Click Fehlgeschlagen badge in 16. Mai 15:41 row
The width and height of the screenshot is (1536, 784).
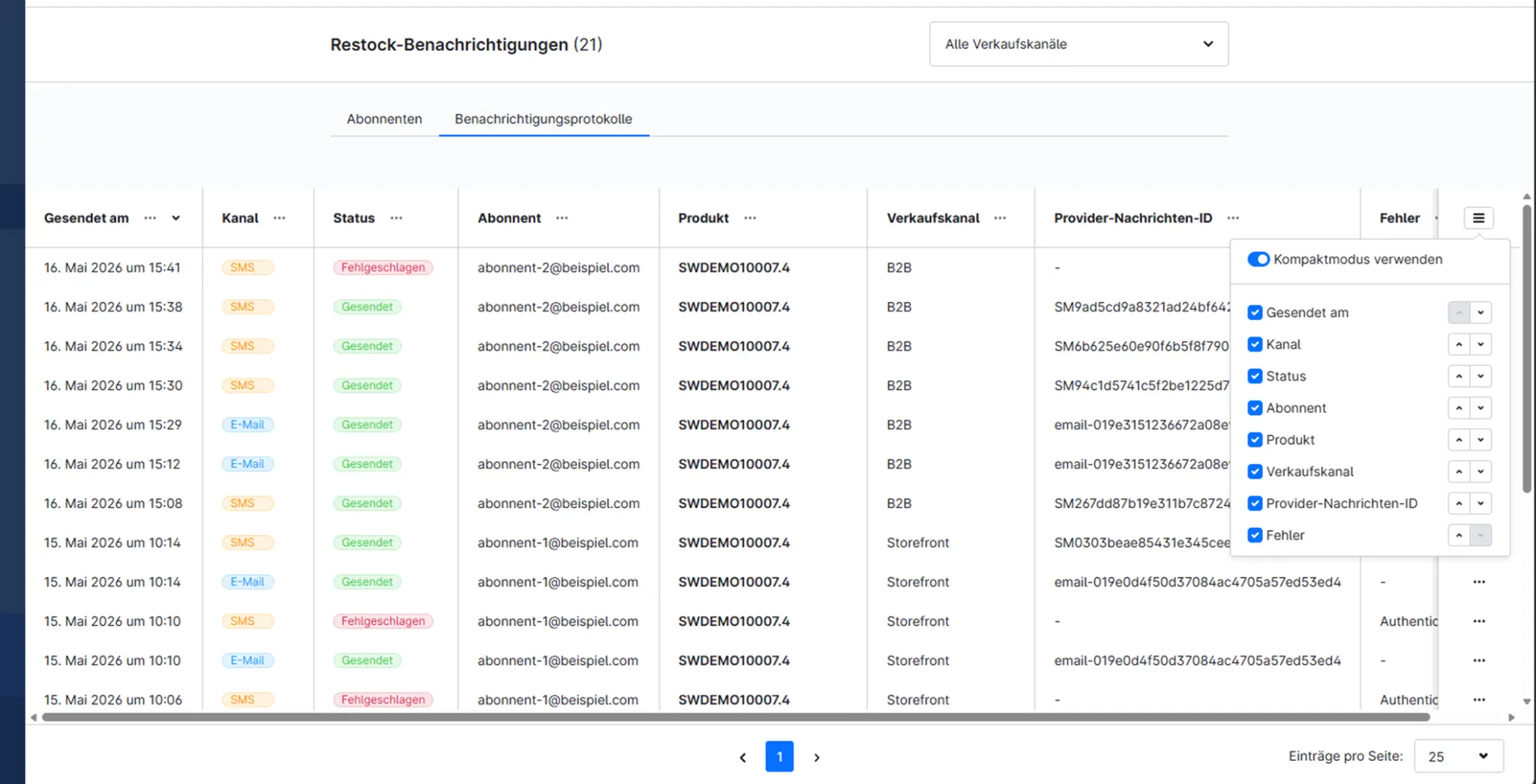(x=383, y=268)
